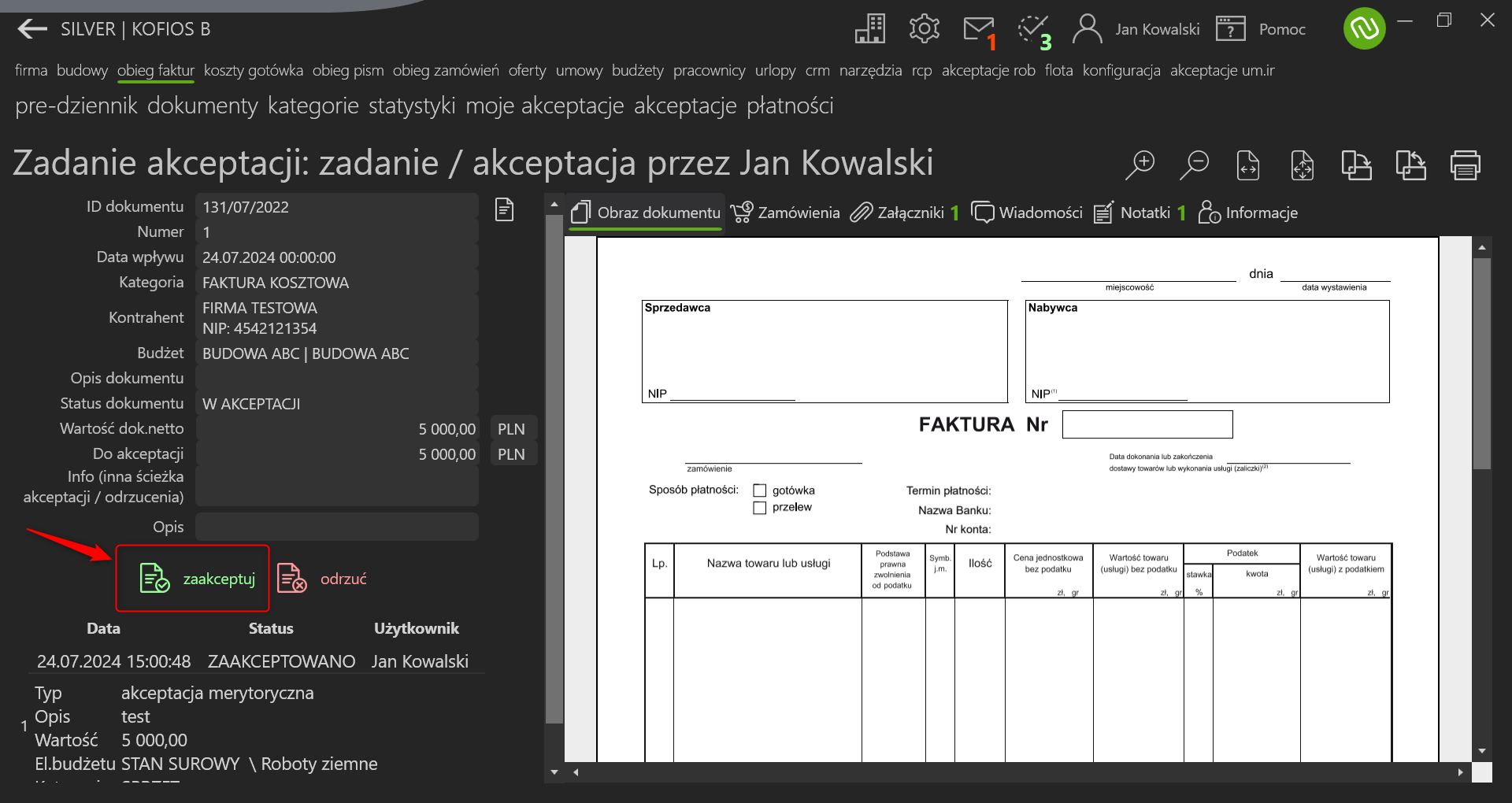The image size is (1512, 803).
Task: Go to moje akceptacje section
Action: coord(544,105)
